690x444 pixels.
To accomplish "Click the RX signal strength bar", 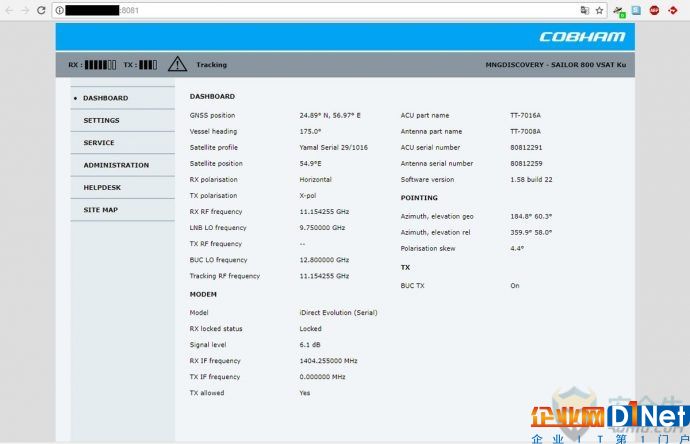I will coord(100,65).
